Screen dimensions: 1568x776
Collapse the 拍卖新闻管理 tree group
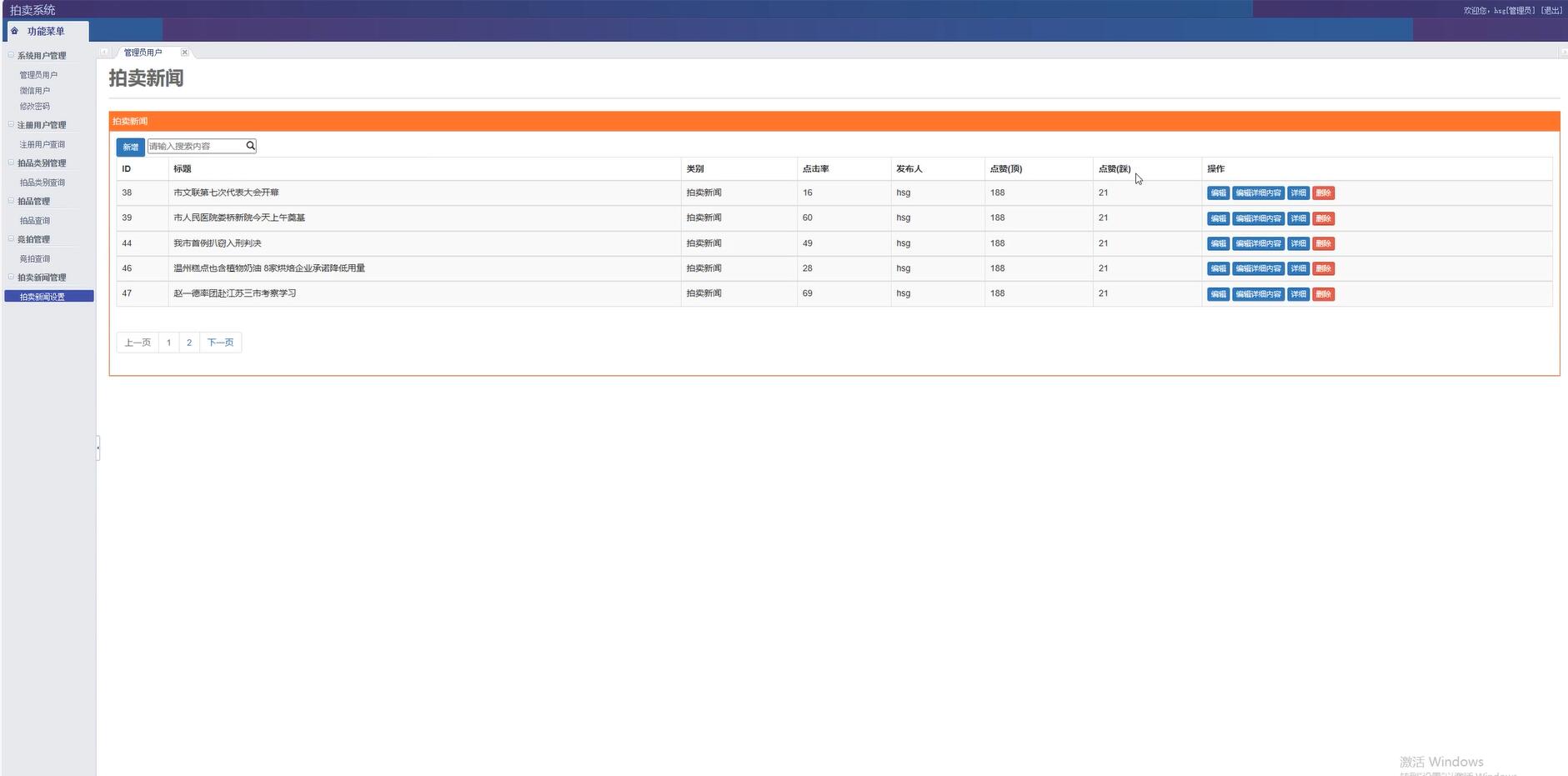point(11,277)
